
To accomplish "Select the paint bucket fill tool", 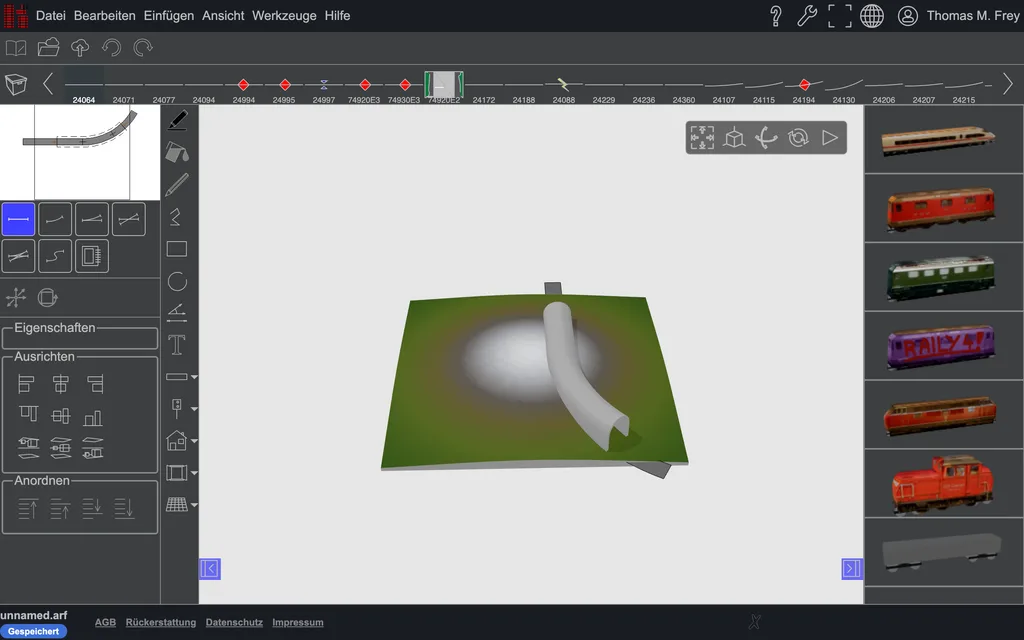I will pos(177,152).
